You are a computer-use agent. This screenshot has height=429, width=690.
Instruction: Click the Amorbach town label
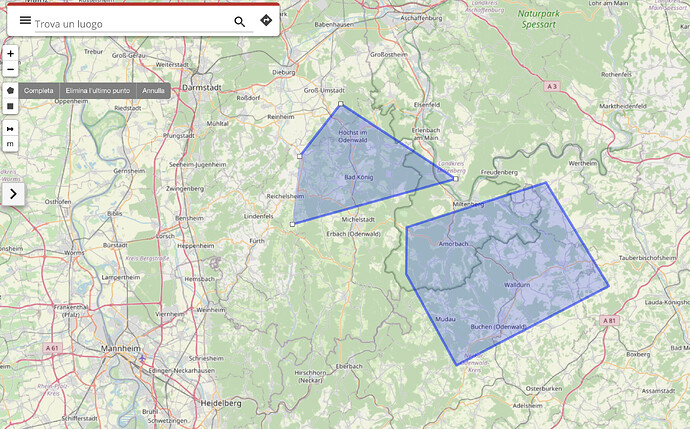[453, 244]
